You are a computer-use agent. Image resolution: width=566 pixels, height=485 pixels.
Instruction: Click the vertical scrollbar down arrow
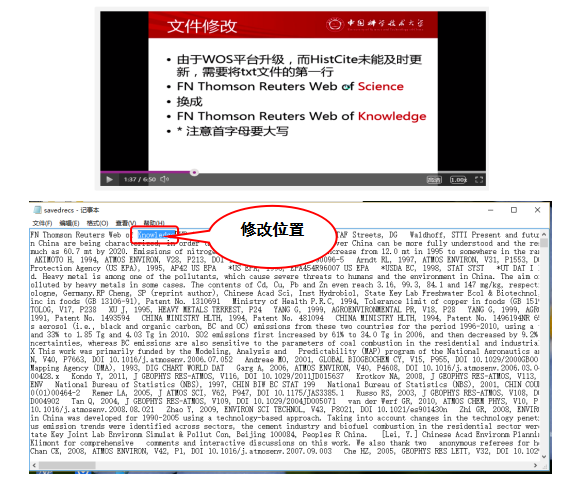tap(544, 457)
